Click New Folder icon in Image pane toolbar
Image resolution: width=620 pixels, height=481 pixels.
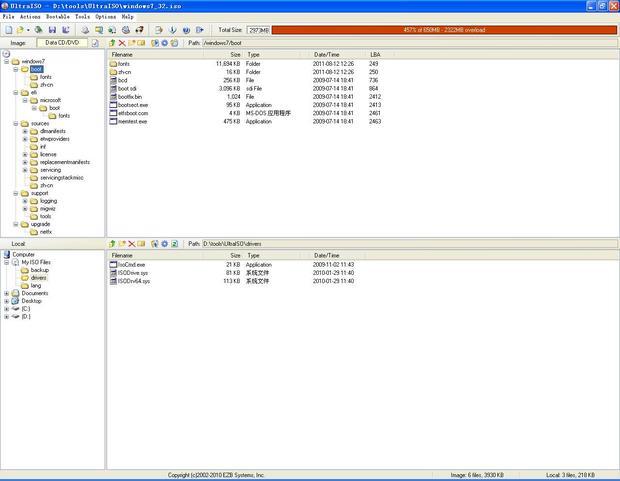[x=131, y=43]
